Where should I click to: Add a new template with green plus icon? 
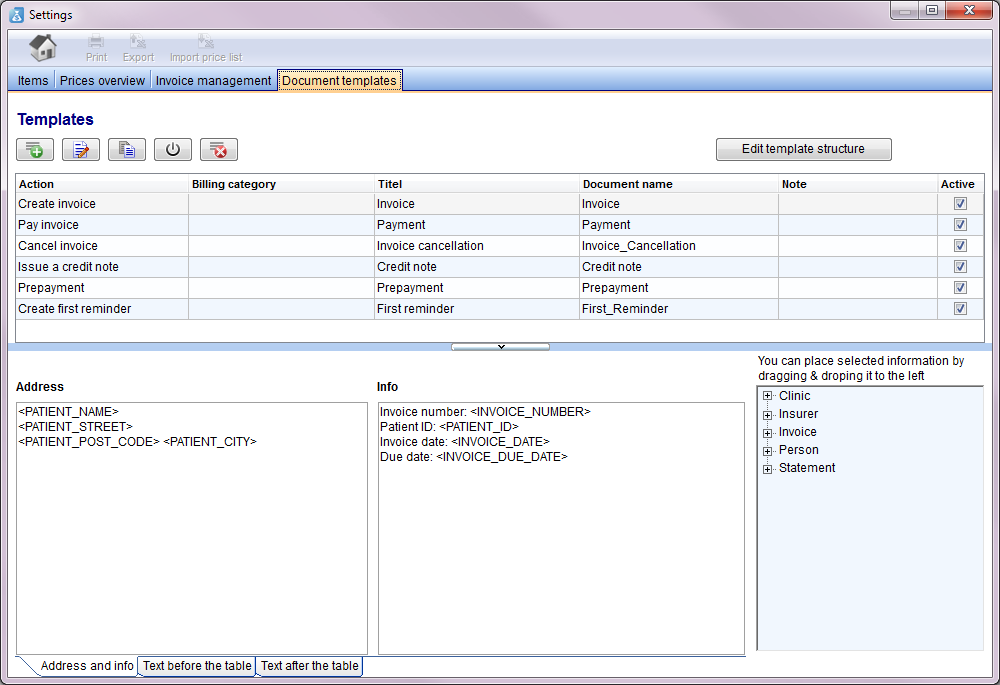click(35, 149)
